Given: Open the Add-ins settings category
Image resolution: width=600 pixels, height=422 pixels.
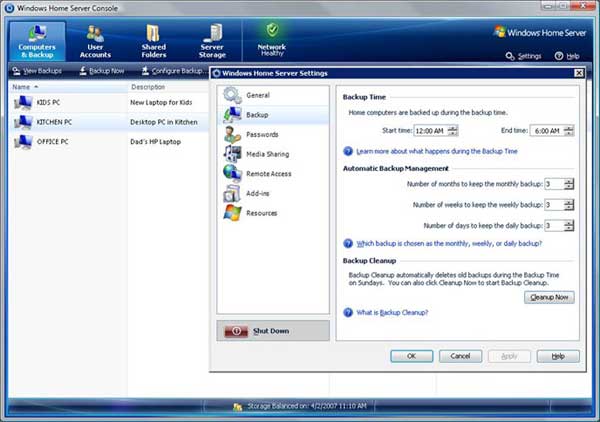Looking at the screenshot, I should point(273,193).
